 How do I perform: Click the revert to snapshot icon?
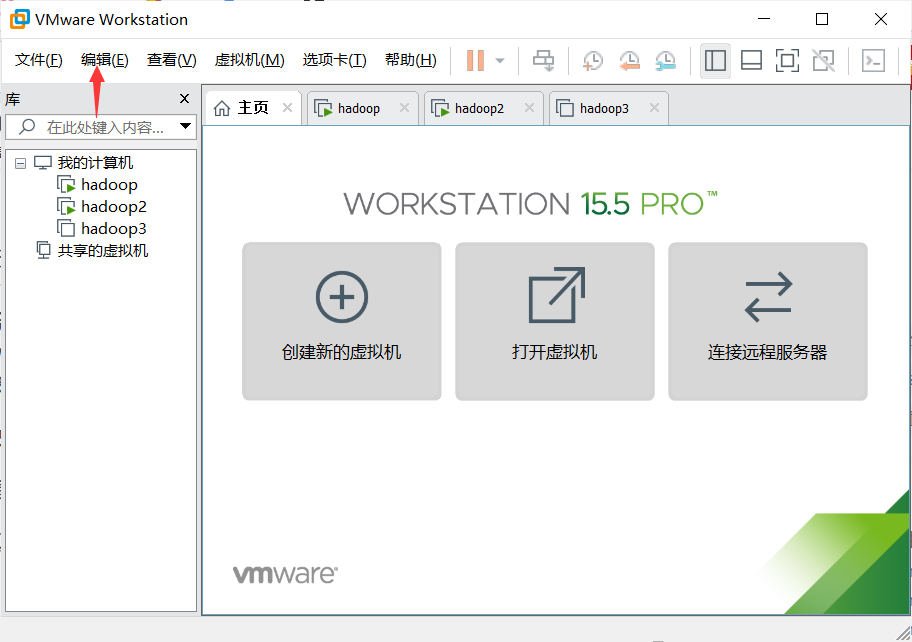tap(629, 60)
